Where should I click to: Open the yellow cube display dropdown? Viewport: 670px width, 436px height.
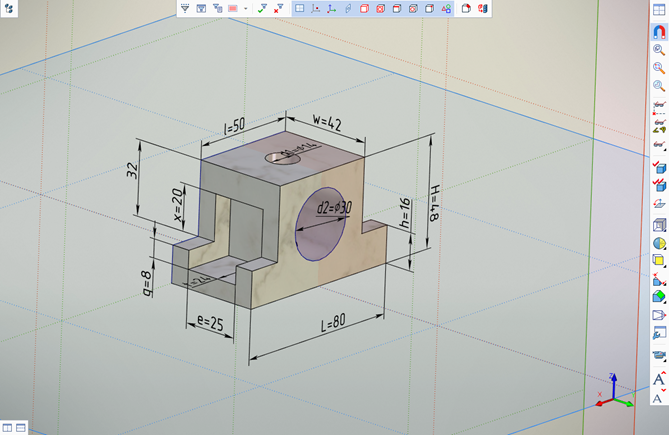tap(659, 260)
